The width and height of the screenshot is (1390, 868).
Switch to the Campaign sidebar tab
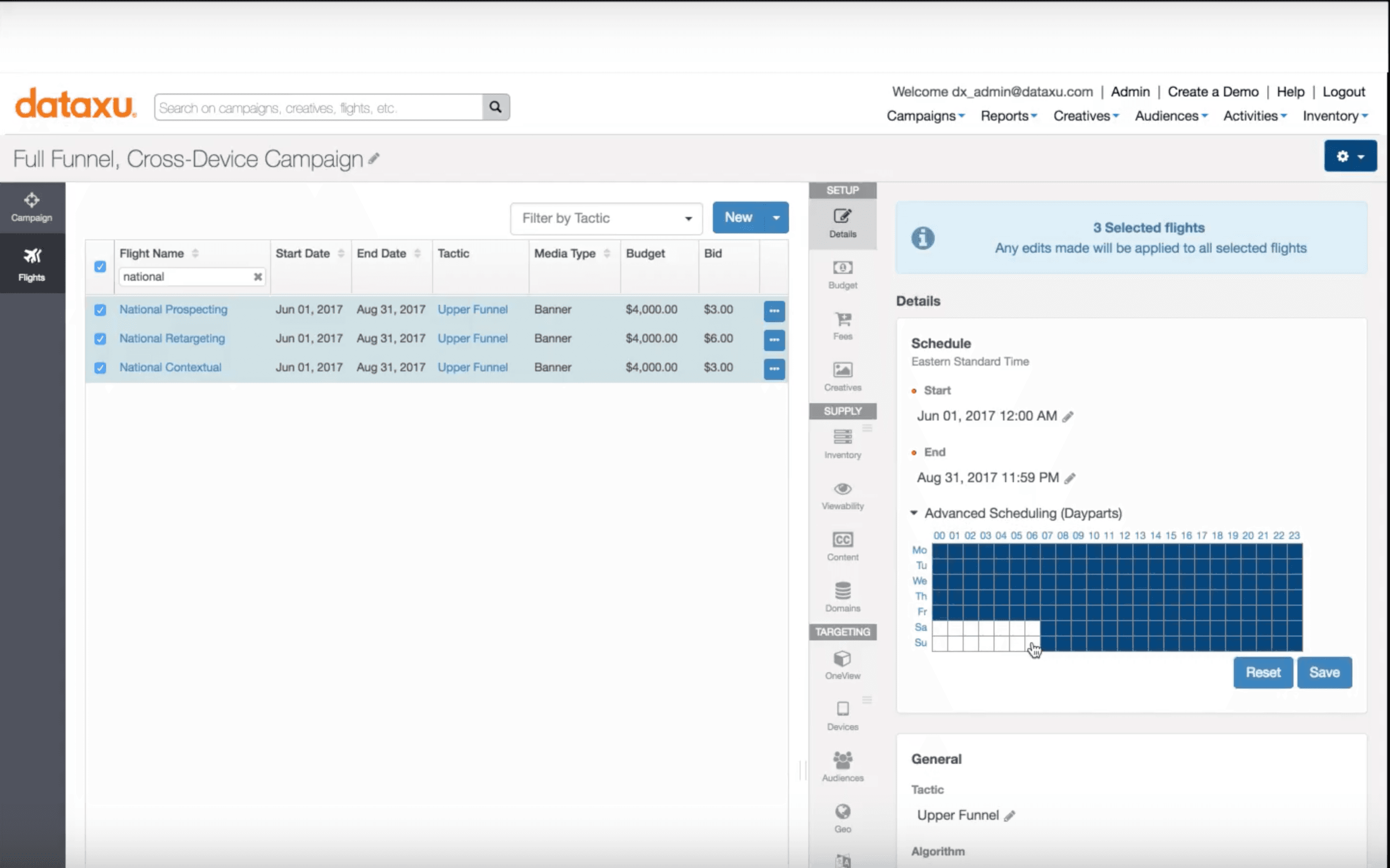[32, 207]
